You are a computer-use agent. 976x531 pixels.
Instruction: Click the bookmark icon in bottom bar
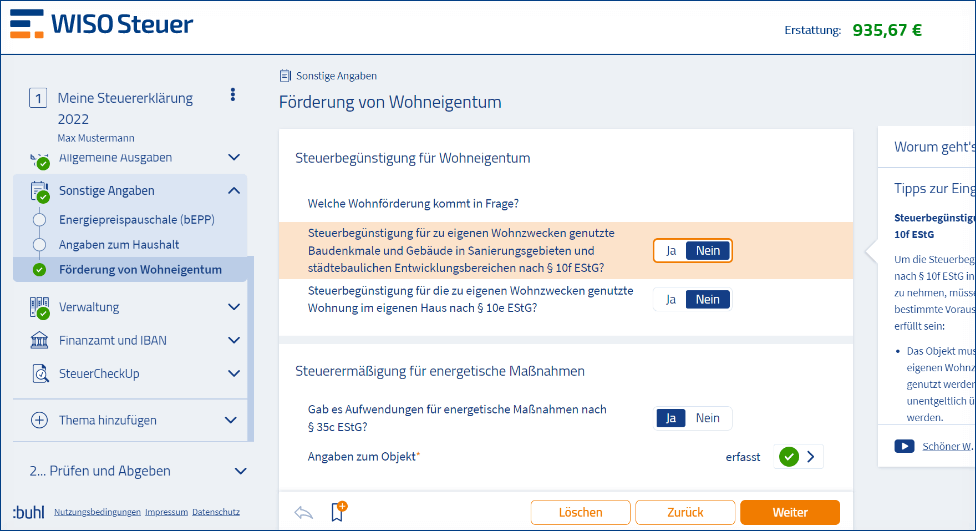(339, 512)
